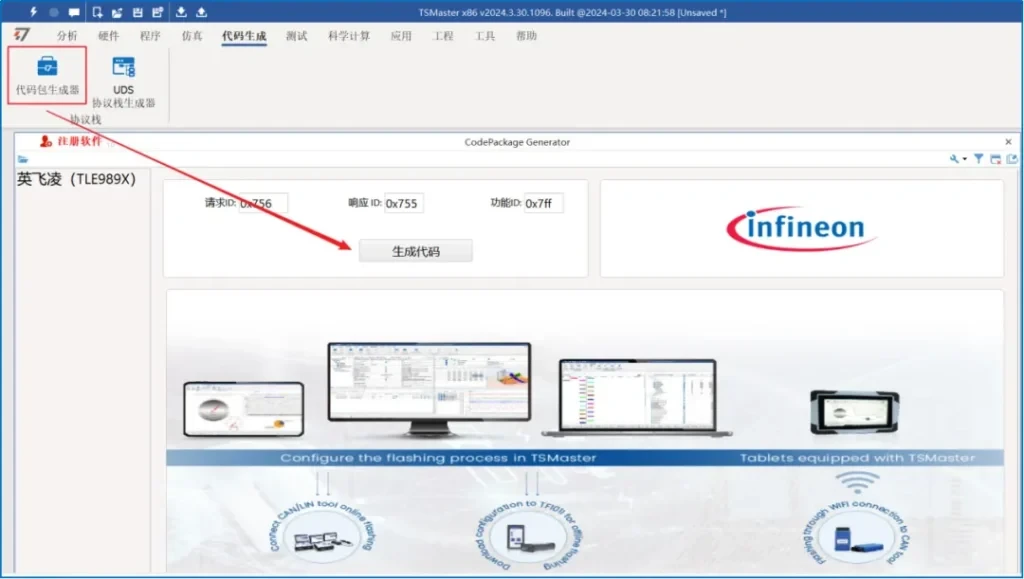Click the lightning bolt connect icon
This screenshot has width=1024, height=579.
click(x=34, y=12)
